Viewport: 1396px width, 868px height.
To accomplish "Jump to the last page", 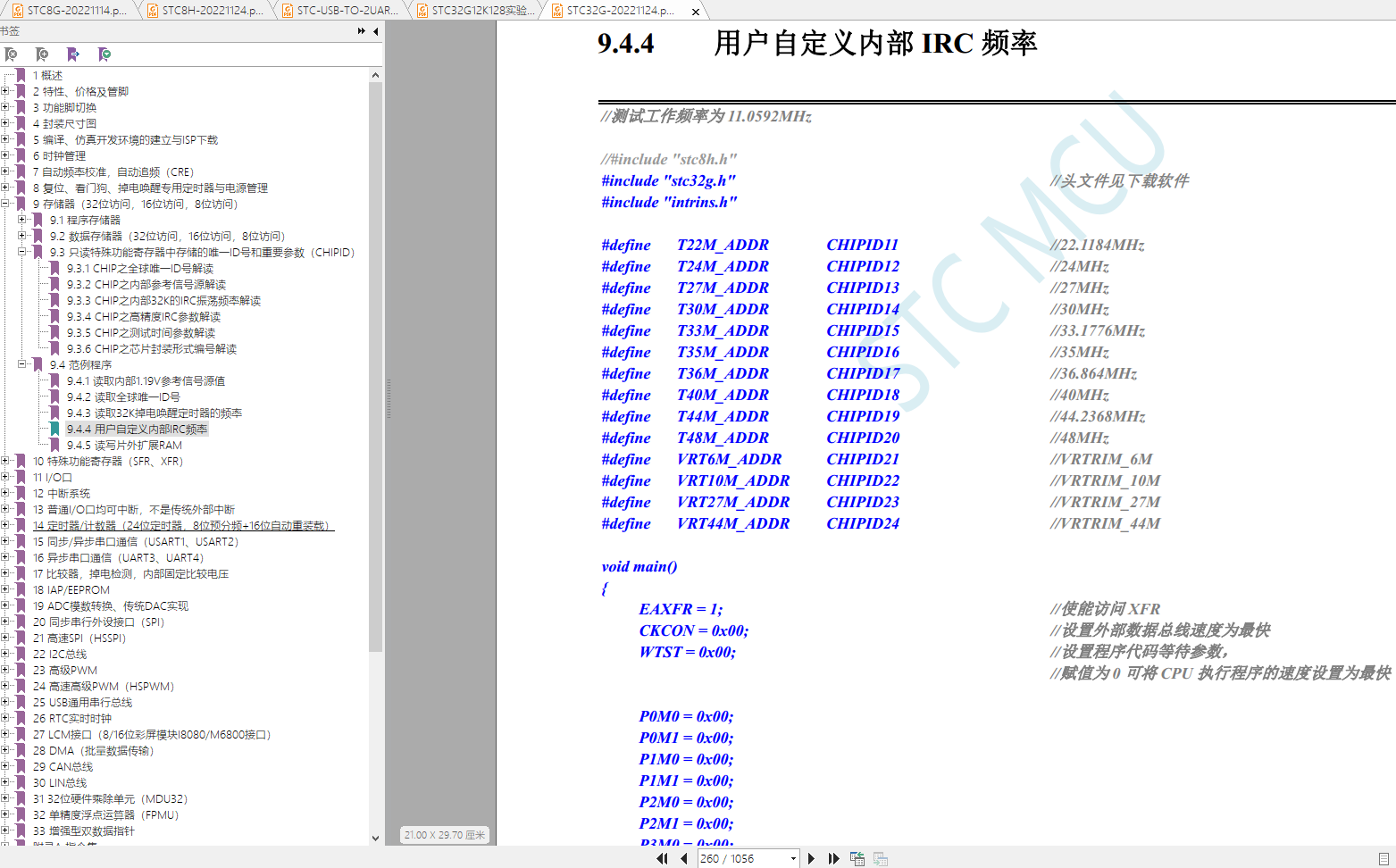I will (x=833, y=858).
